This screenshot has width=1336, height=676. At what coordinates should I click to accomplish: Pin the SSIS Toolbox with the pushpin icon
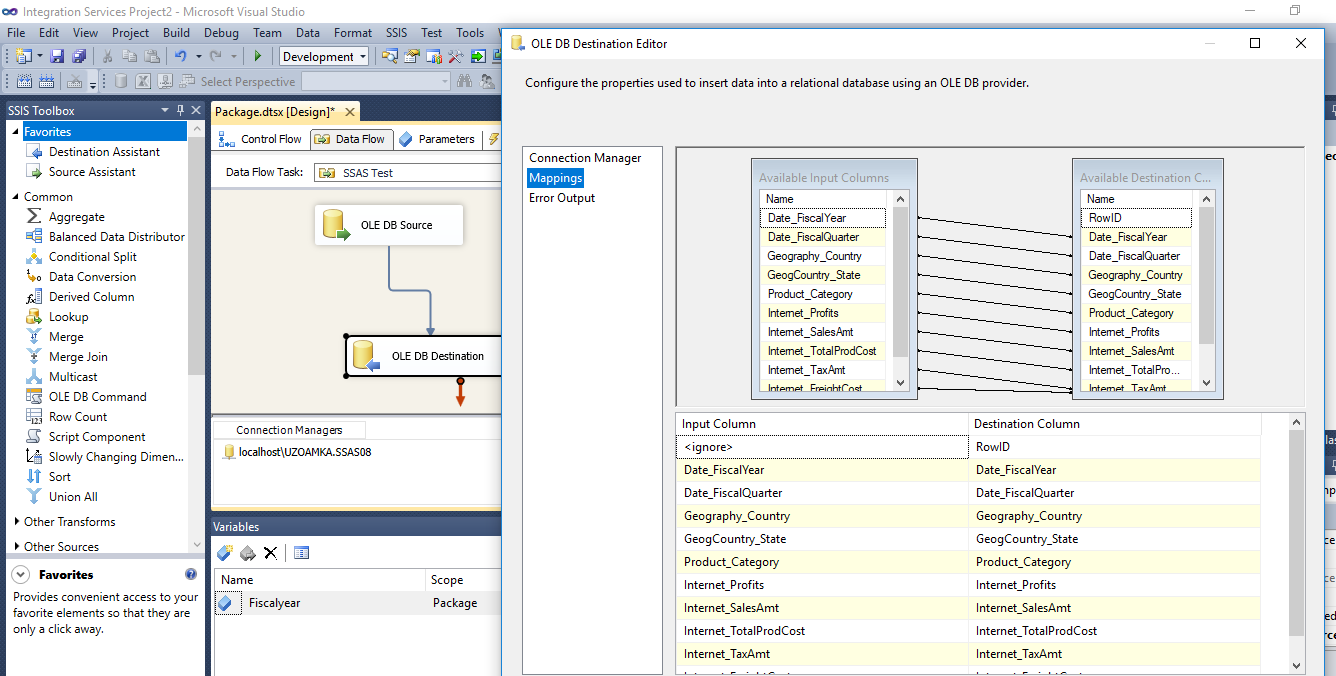pos(181,110)
